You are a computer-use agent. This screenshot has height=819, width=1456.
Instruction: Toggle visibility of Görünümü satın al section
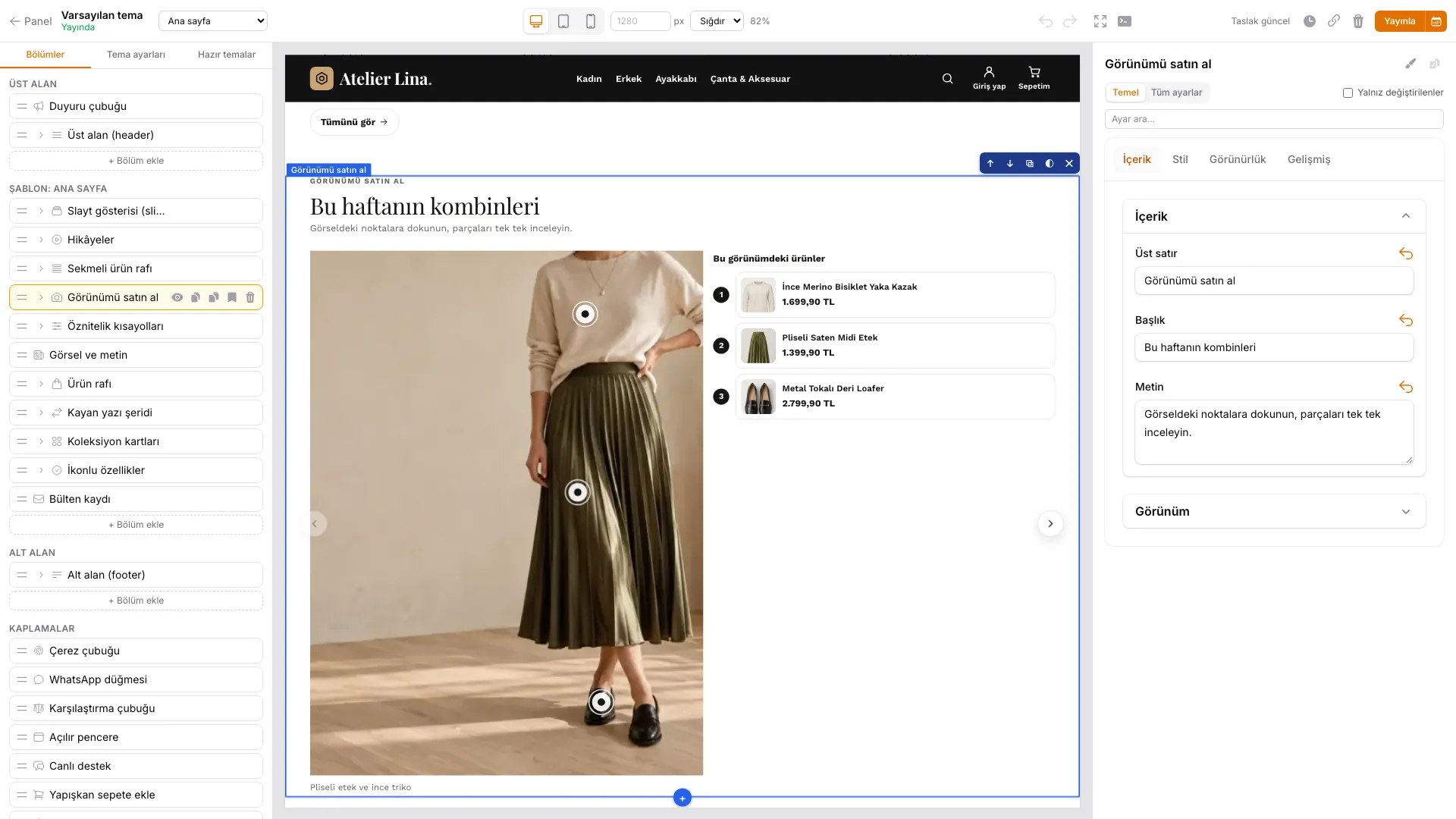click(x=177, y=297)
